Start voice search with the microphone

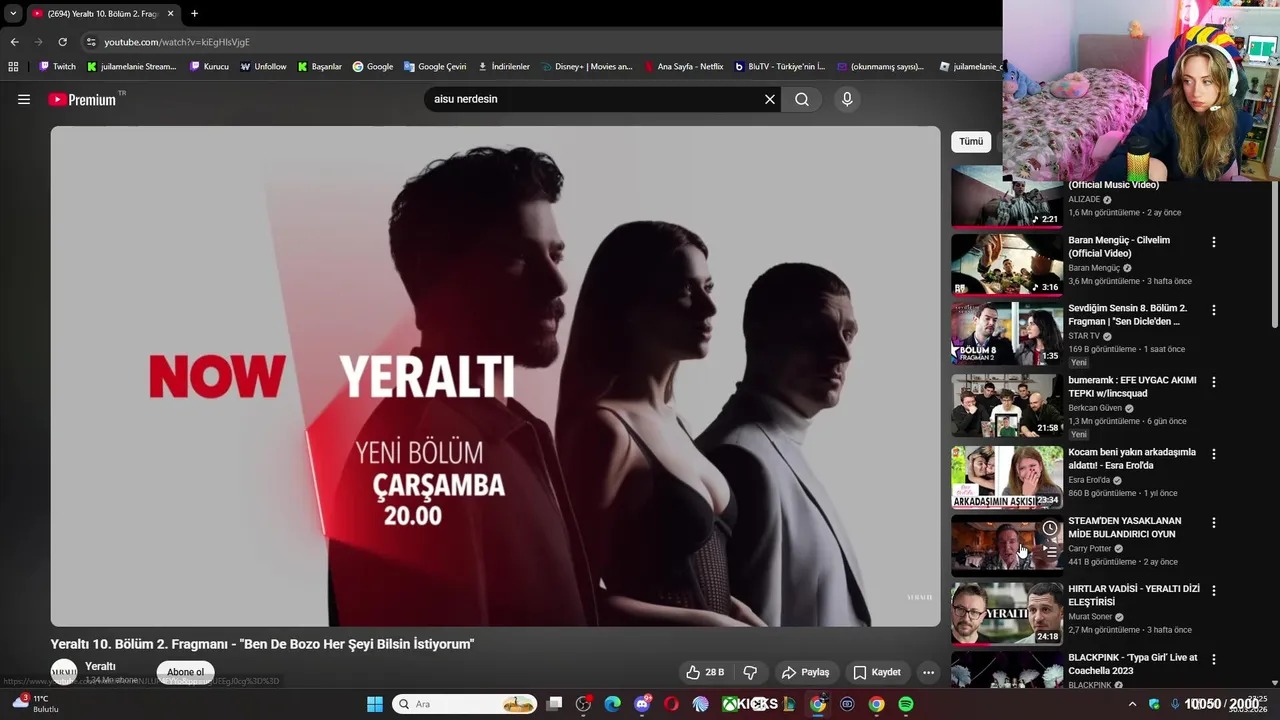pos(847,99)
